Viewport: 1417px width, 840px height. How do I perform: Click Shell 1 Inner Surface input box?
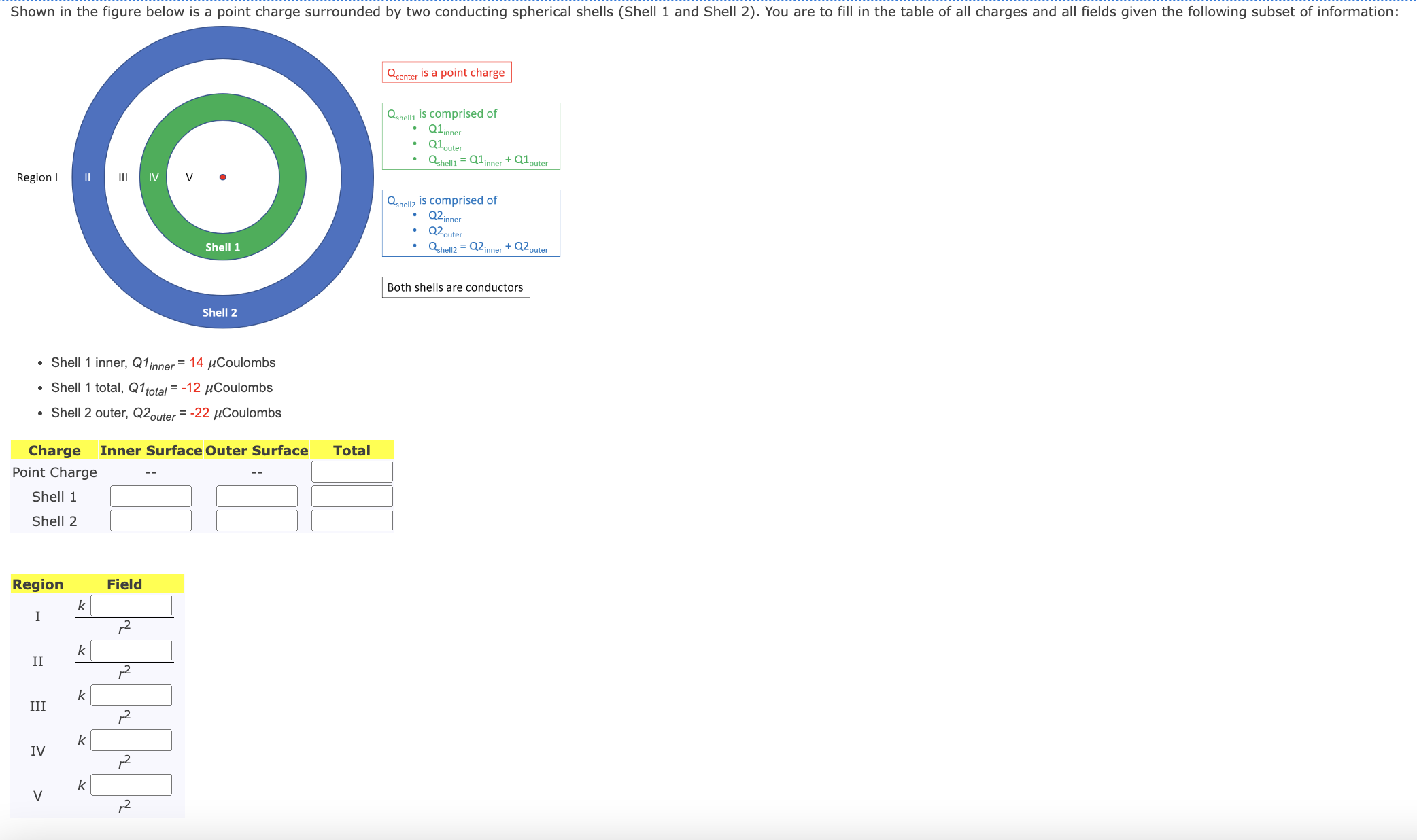(x=151, y=496)
